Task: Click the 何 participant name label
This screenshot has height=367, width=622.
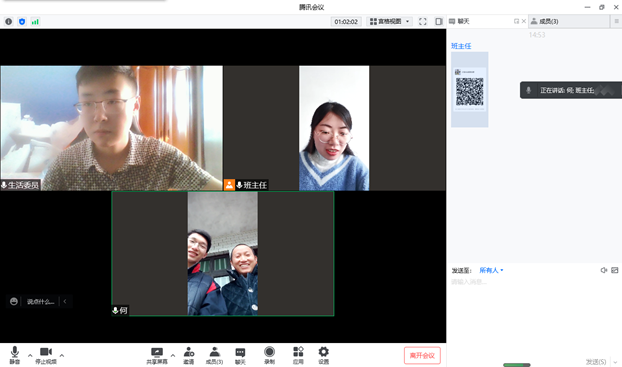Action: tap(120, 310)
